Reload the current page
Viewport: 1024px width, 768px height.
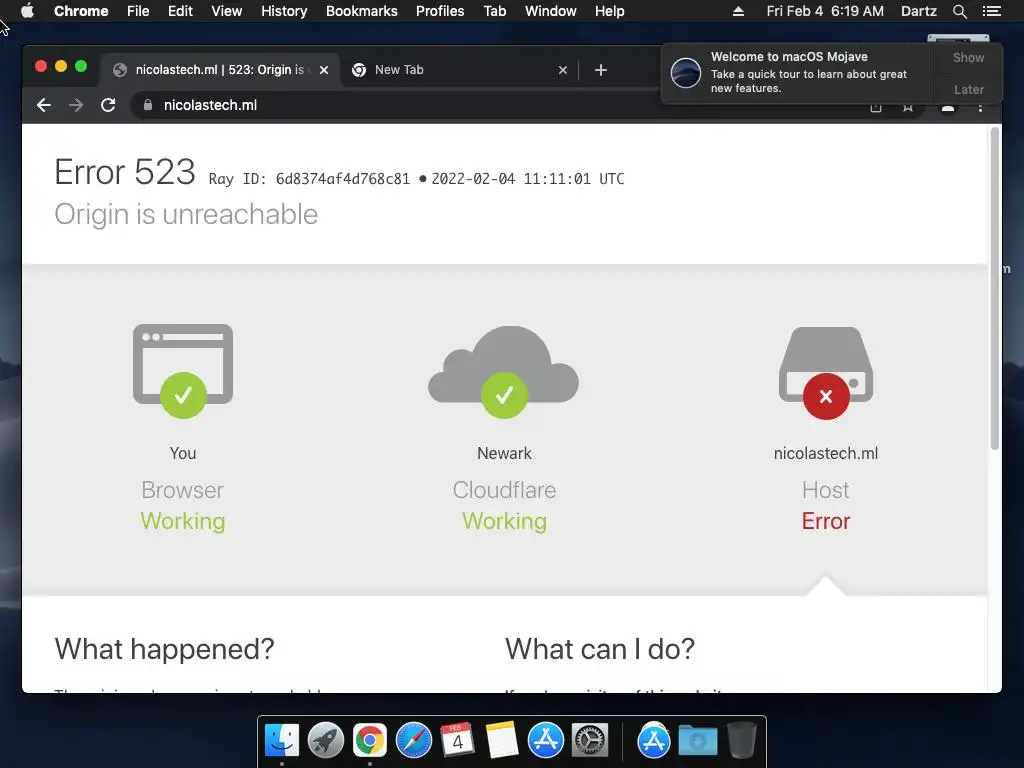pos(108,105)
